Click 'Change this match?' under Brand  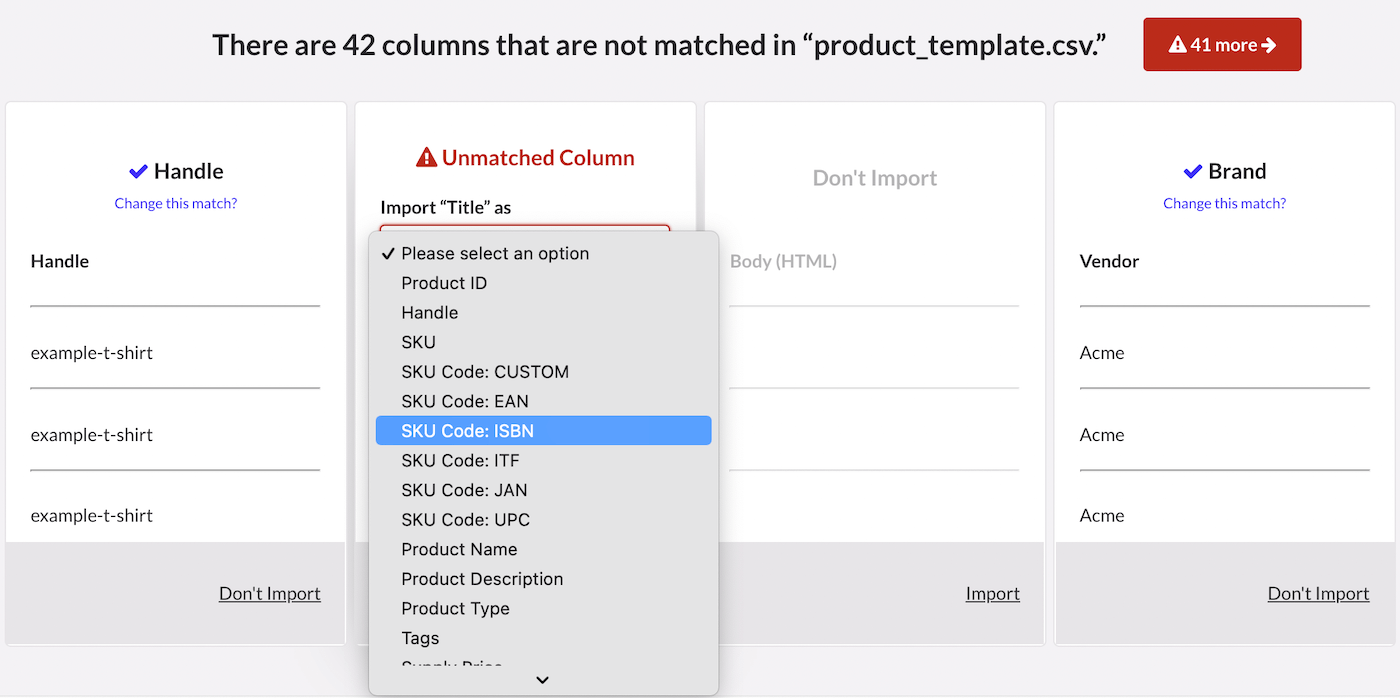point(1224,203)
